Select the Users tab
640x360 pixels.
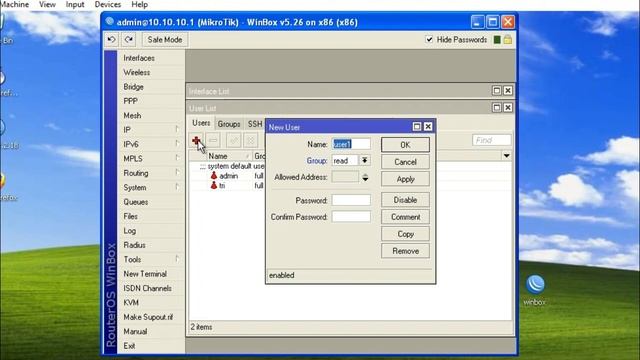click(x=201, y=123)
